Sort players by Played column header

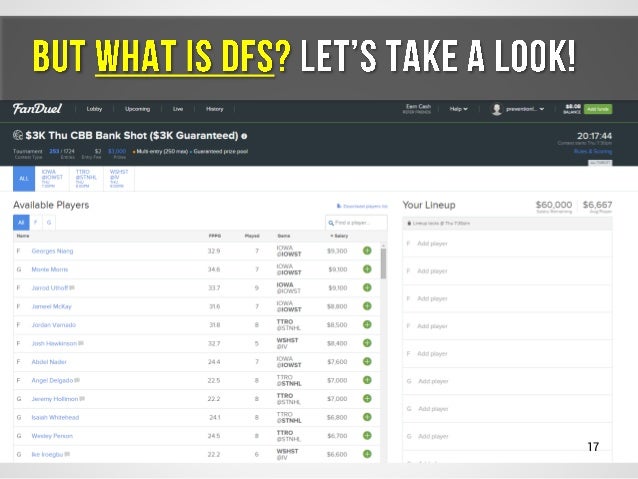pos(252,236)
